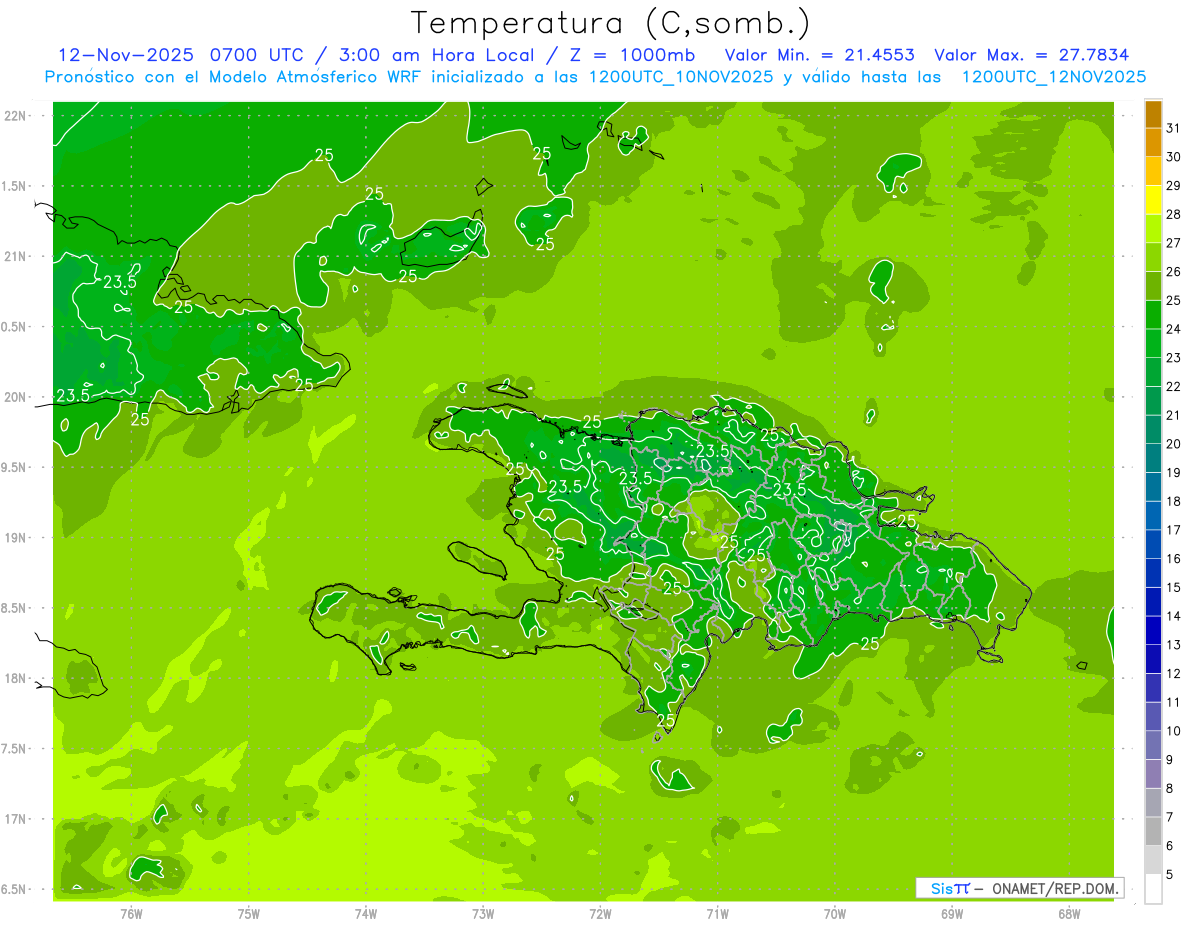This screenshot has width=1200, height=927.
Task: Click the 69W longitude label
Action: (952, 913)
